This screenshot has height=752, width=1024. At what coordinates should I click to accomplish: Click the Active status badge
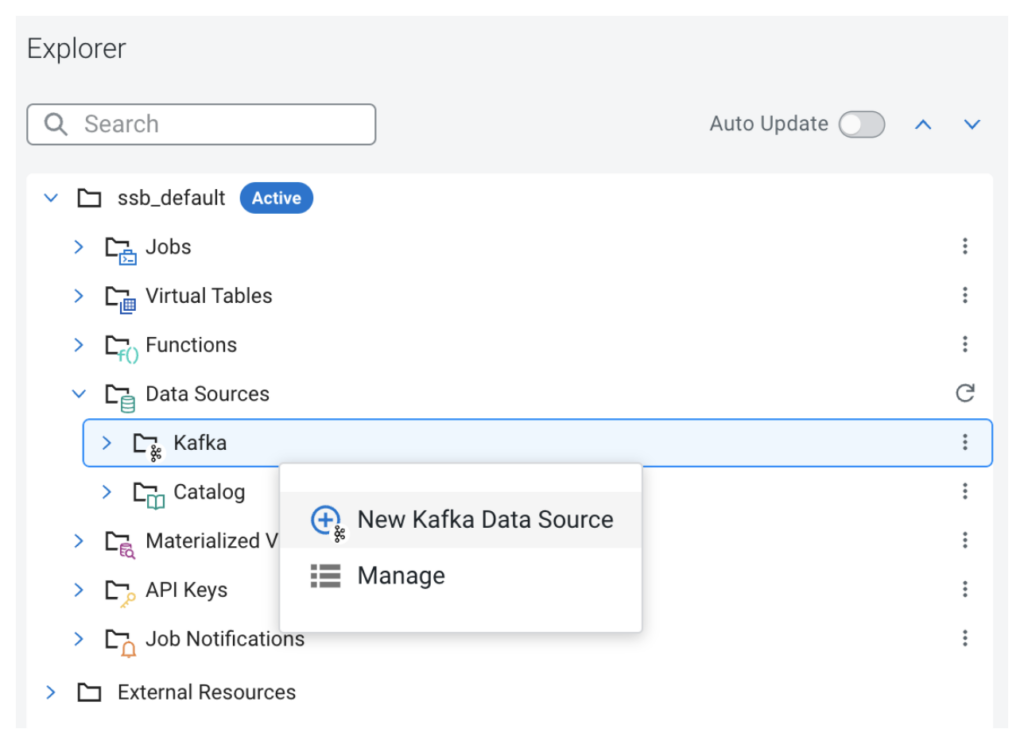(276, 197)
